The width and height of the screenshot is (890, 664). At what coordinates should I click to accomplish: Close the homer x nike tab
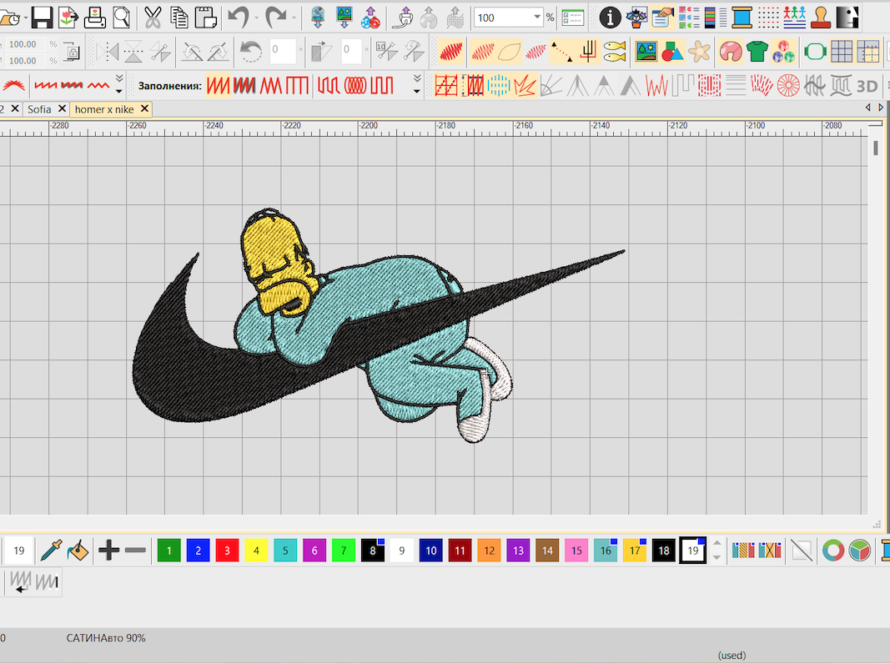145,108
